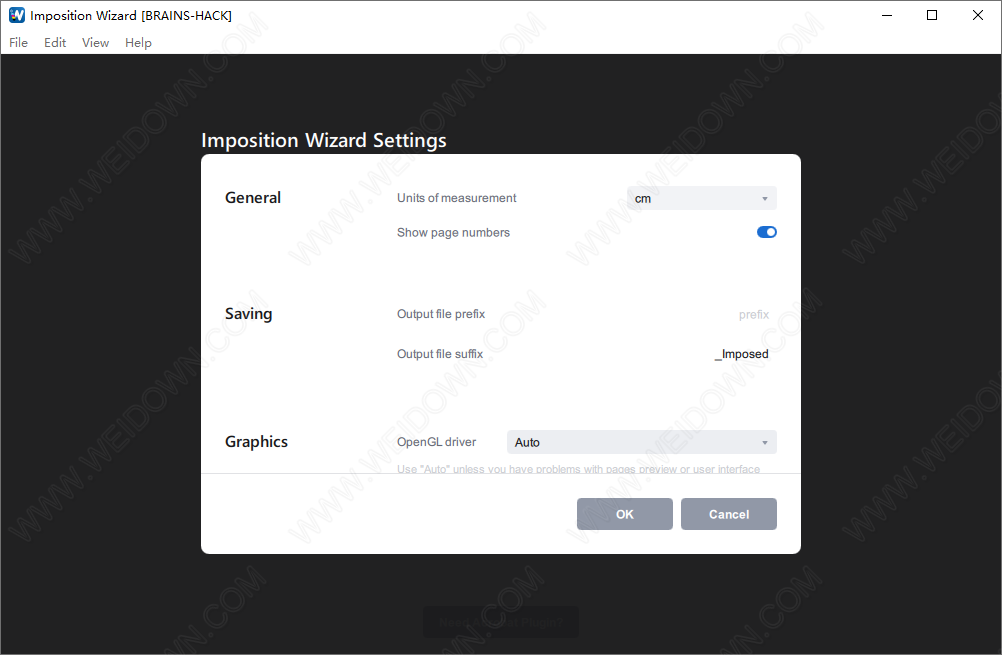Maximize the Imposition Wizard window
The width and height of the screenshot is (1002, 655).
pyautogui.click(x=932, y=15)
